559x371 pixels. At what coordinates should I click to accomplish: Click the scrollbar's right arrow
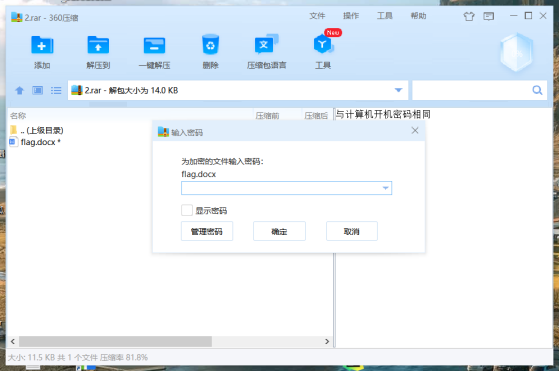[x=327, y=341]
